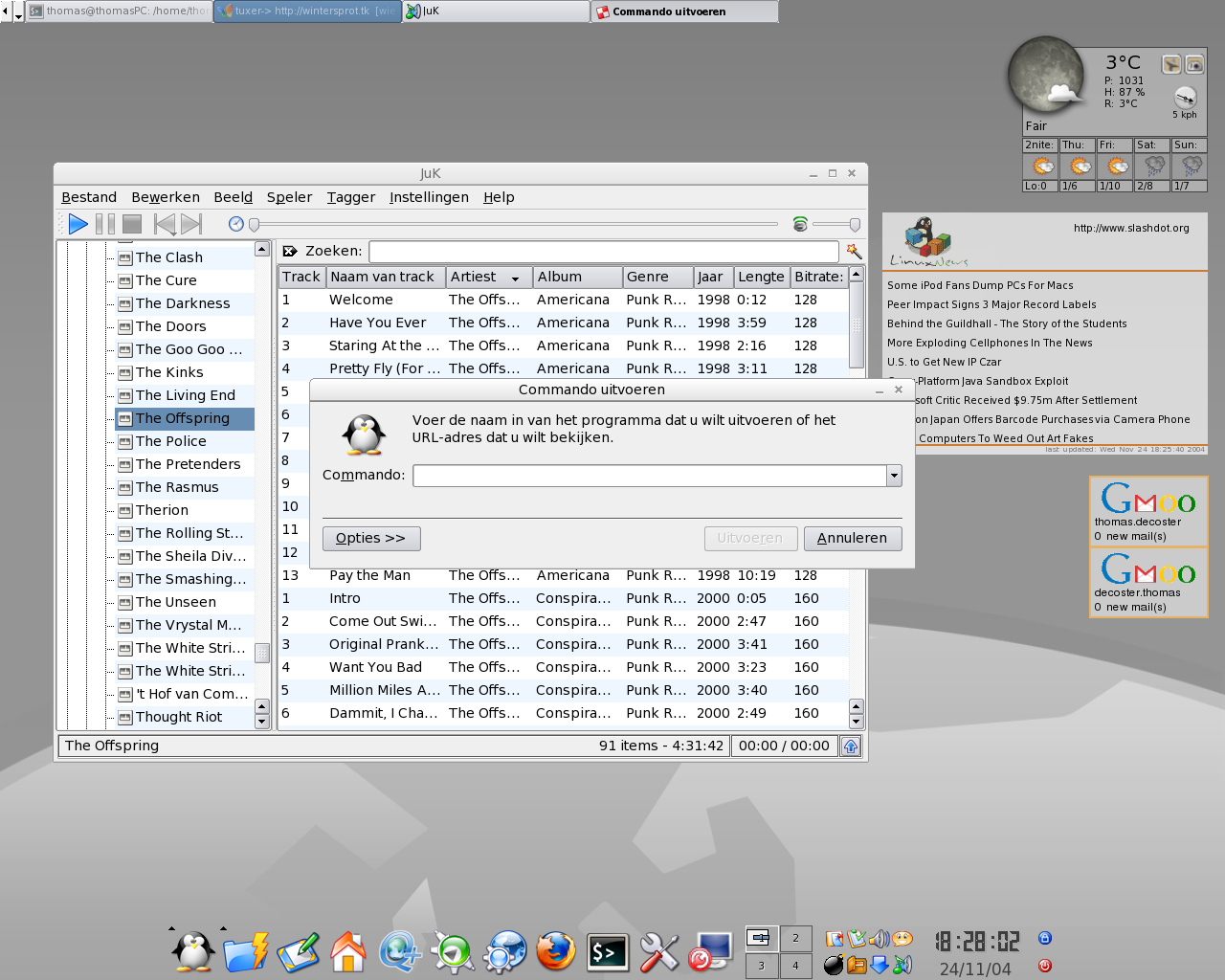Viewport: 1225px width, 980px height.
Task: Click the red logout power button in dock
Action: [x=1045, y=966]
